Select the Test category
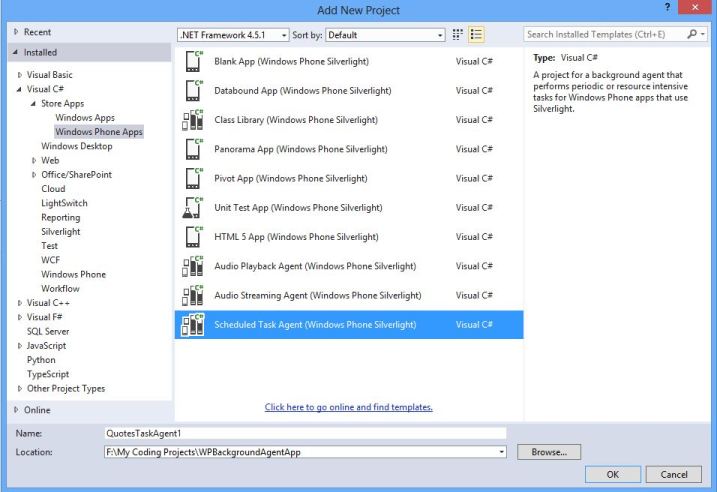The height and width of the screenshot is (492, 717). click(x=49, y=246)
